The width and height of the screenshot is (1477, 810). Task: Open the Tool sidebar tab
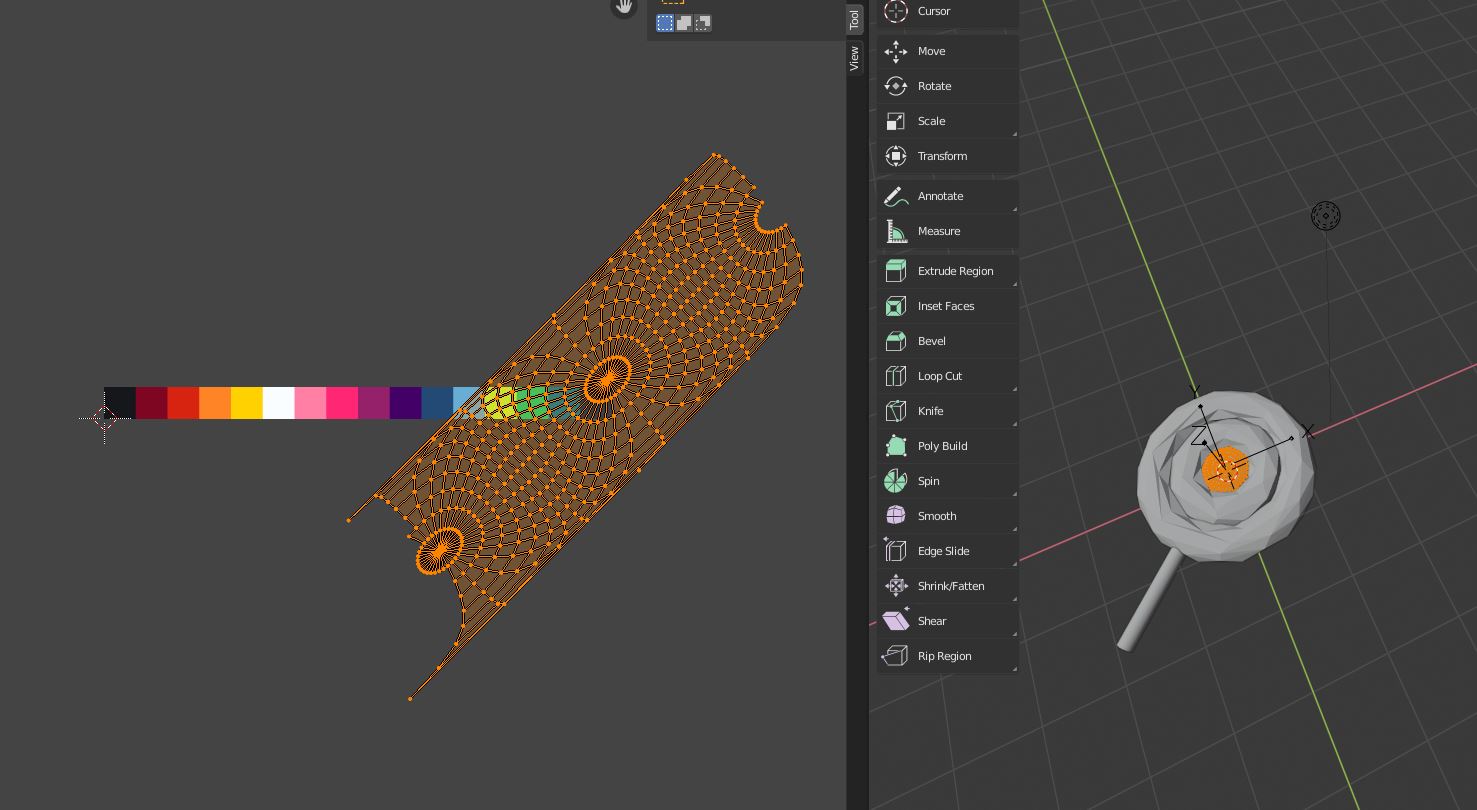855,19
